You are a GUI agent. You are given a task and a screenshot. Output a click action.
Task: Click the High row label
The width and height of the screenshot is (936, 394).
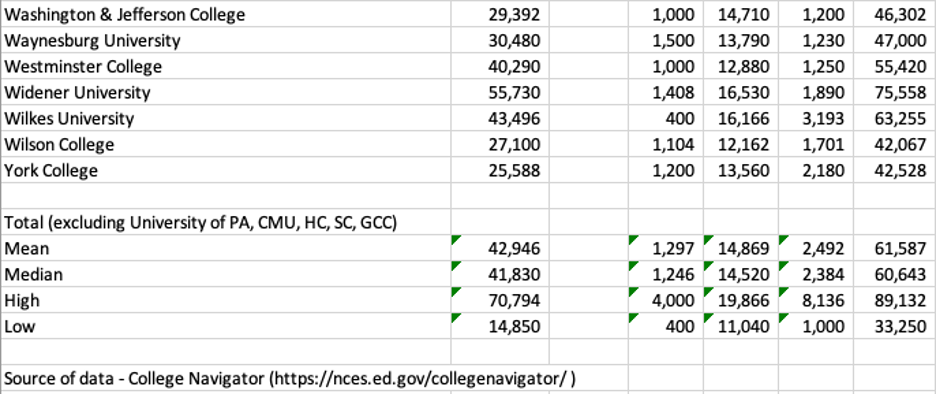coord(226,300)
